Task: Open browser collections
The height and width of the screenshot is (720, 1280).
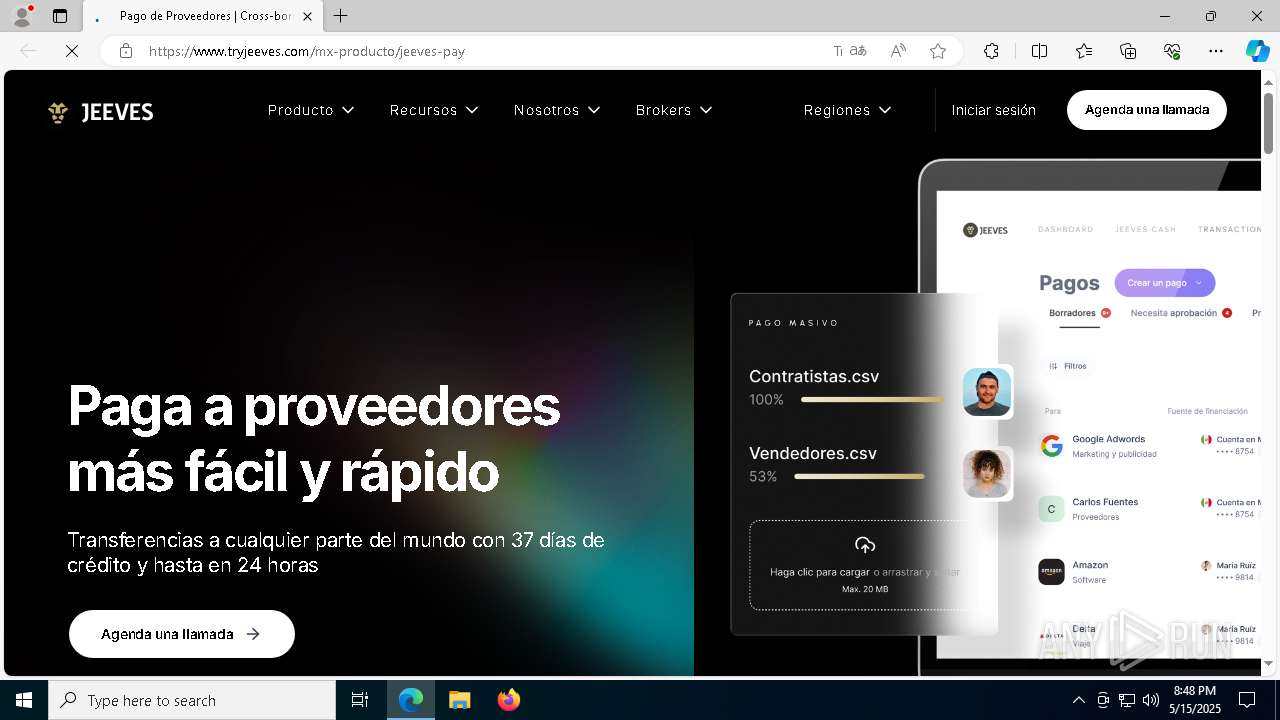Action: pyautogui.click(x=1128, y=51)
